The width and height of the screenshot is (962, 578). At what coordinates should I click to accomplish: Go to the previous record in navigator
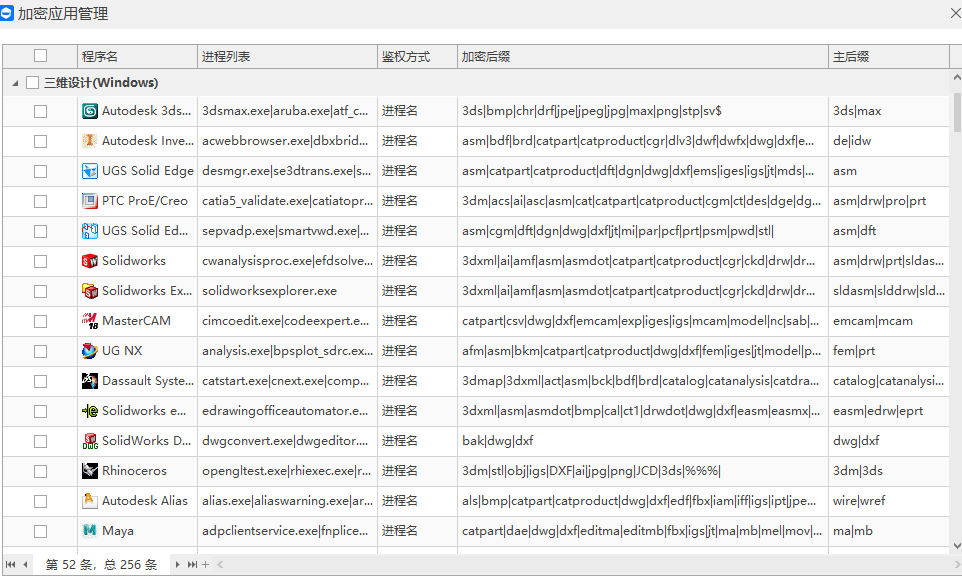click(x=25, y=565)
